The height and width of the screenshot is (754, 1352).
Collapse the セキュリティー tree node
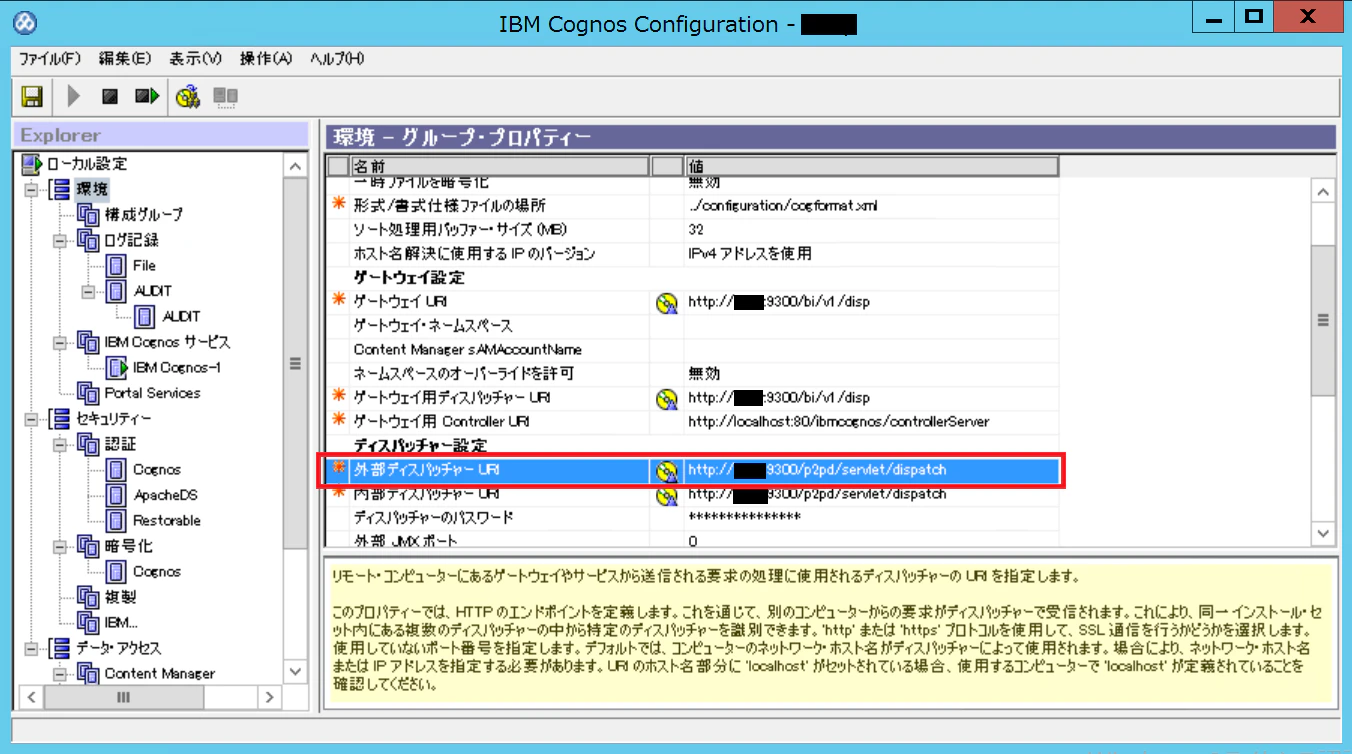tap(31, 418)
